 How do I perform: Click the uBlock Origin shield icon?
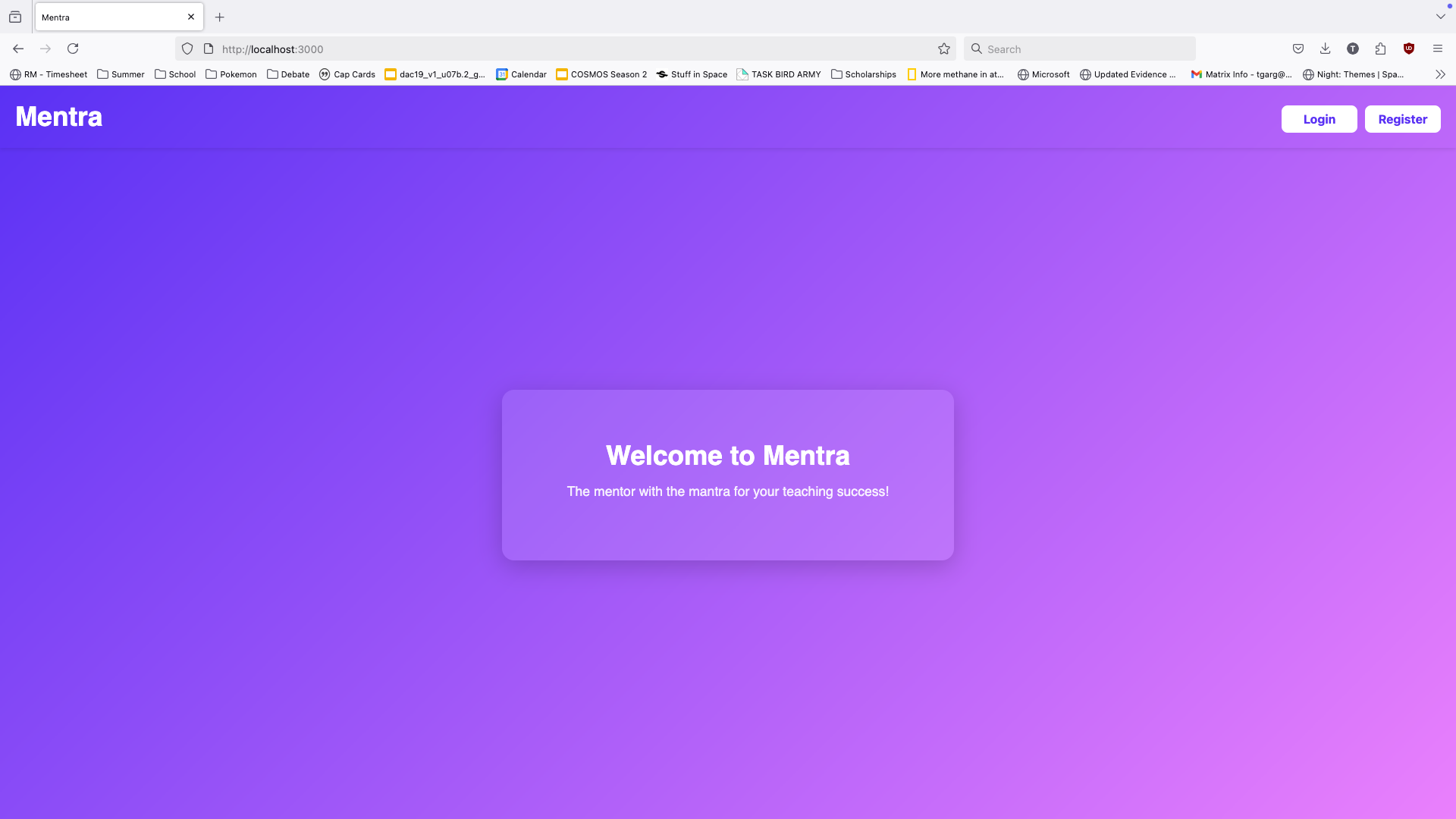click(1408, 49)
